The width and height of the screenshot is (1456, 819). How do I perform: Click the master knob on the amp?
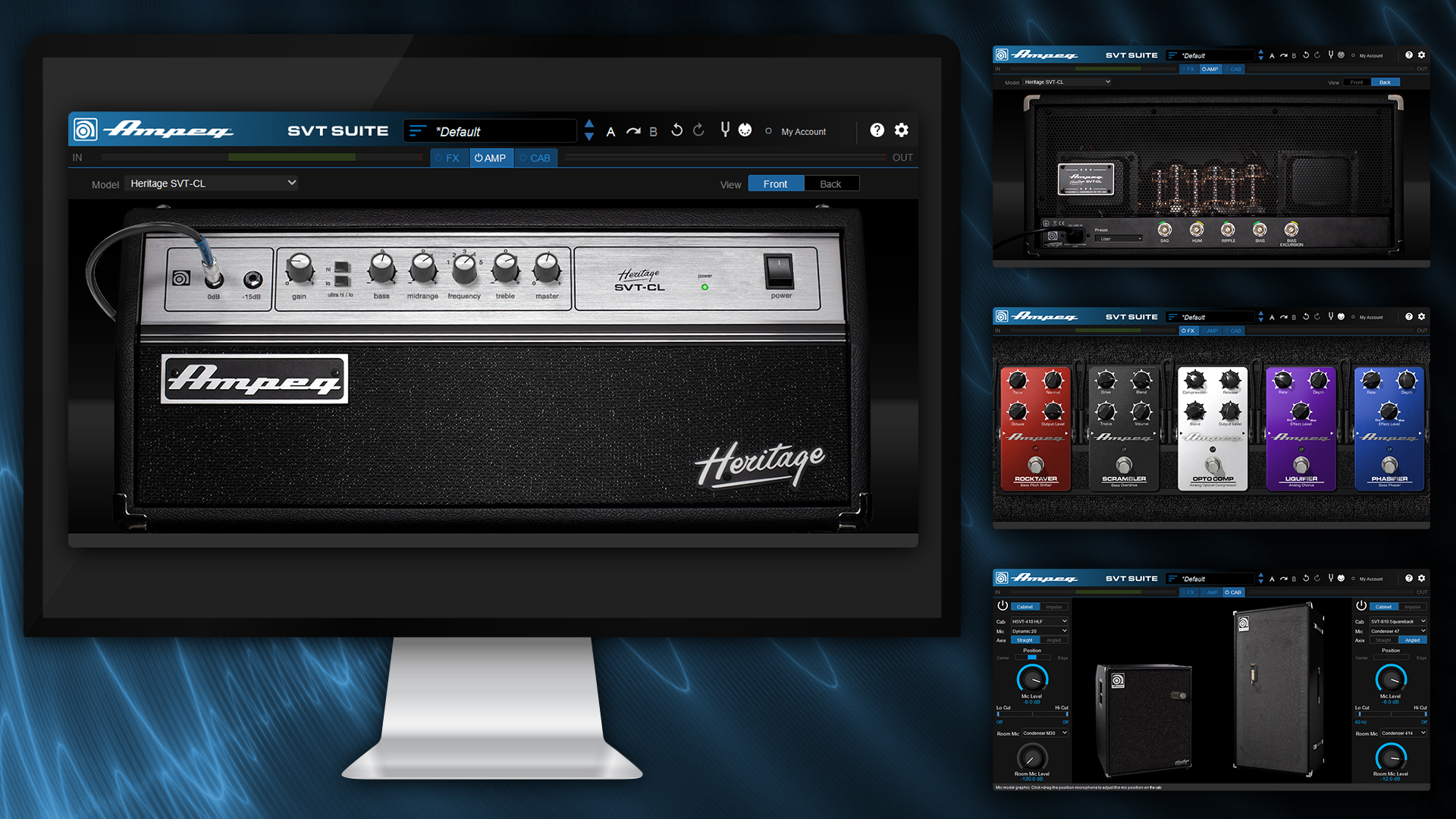547,269
